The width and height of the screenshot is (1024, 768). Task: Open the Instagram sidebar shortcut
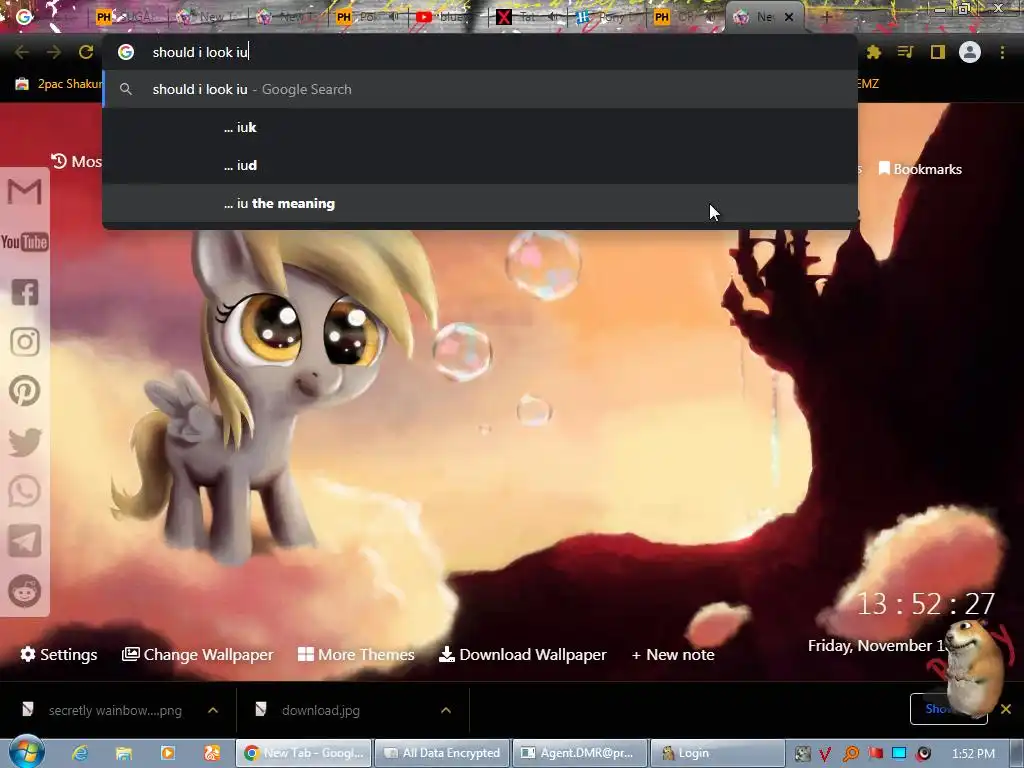(x=25, y=342)
